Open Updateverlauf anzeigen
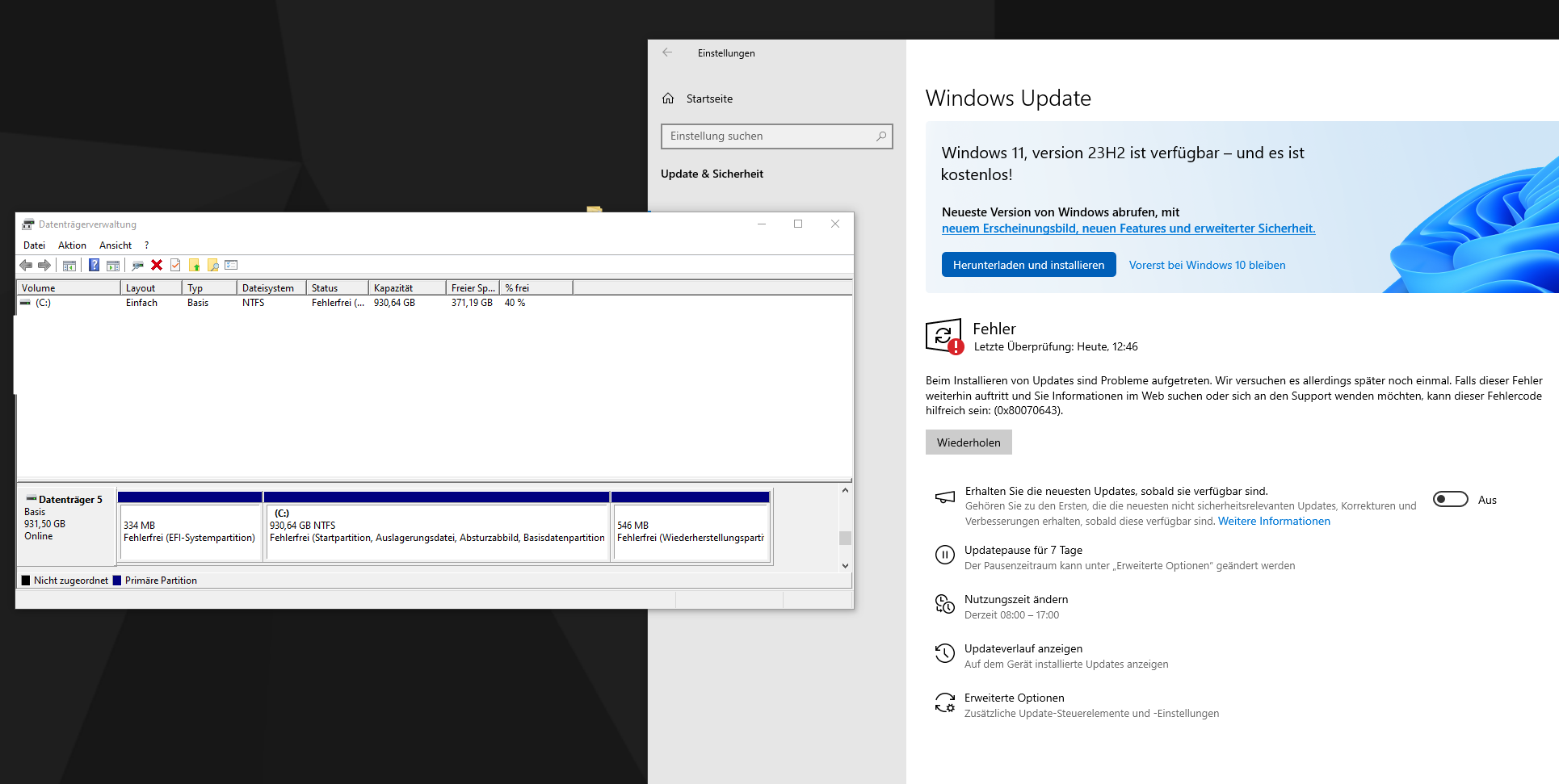Screen dimensions: 1559x784 (x=1023, y=649)
